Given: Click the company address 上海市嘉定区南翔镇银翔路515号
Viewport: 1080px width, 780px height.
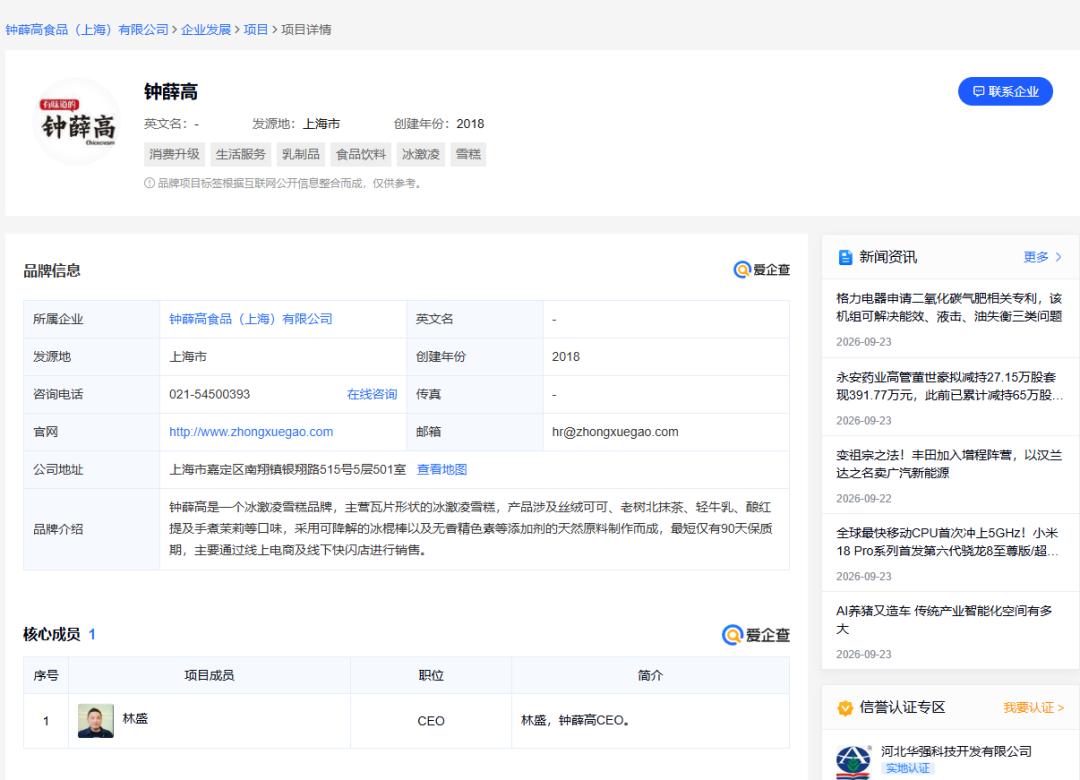Looking at the screenshot, I should click(x=288, y=469).
